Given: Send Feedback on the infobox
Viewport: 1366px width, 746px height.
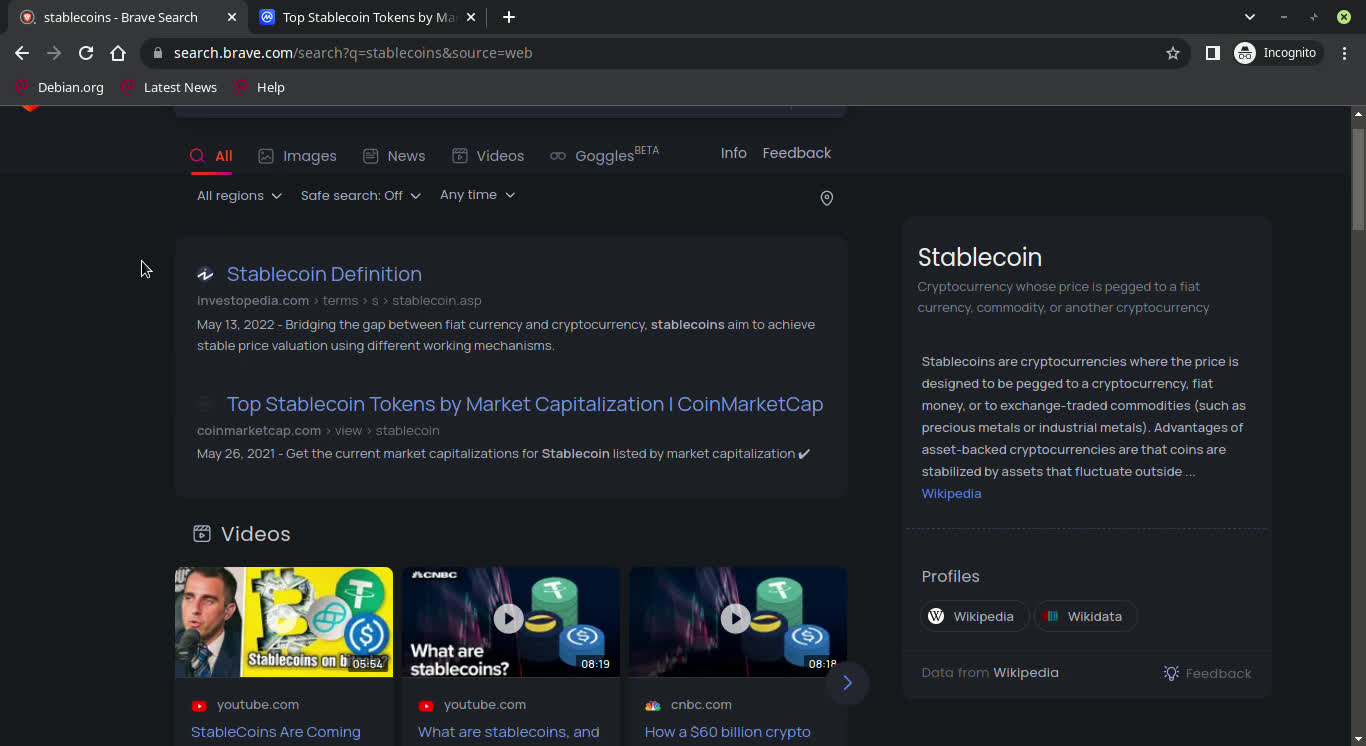Looking at the screenshot, I should [1207, 673].
